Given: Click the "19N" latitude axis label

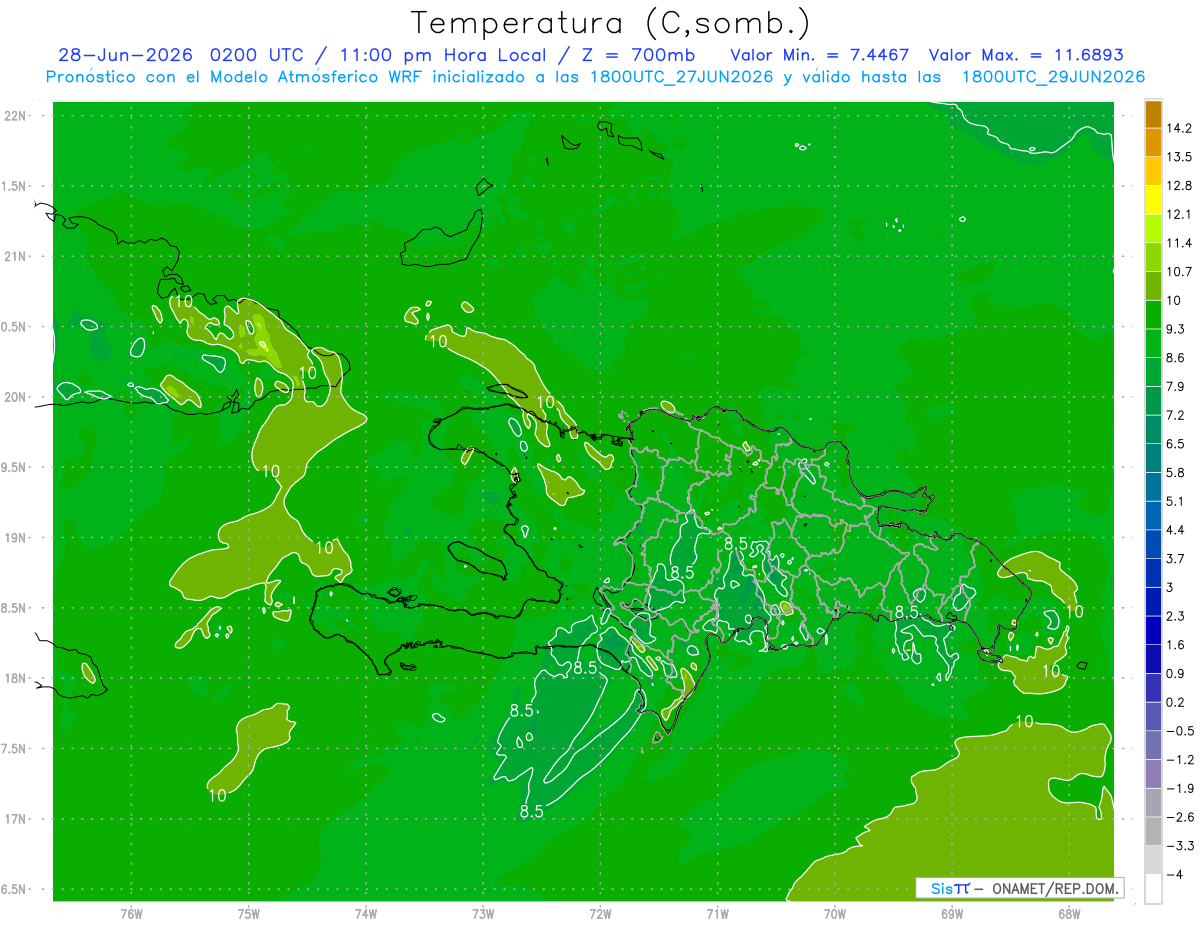Looking at the screenshot, I should coord(15,537).
